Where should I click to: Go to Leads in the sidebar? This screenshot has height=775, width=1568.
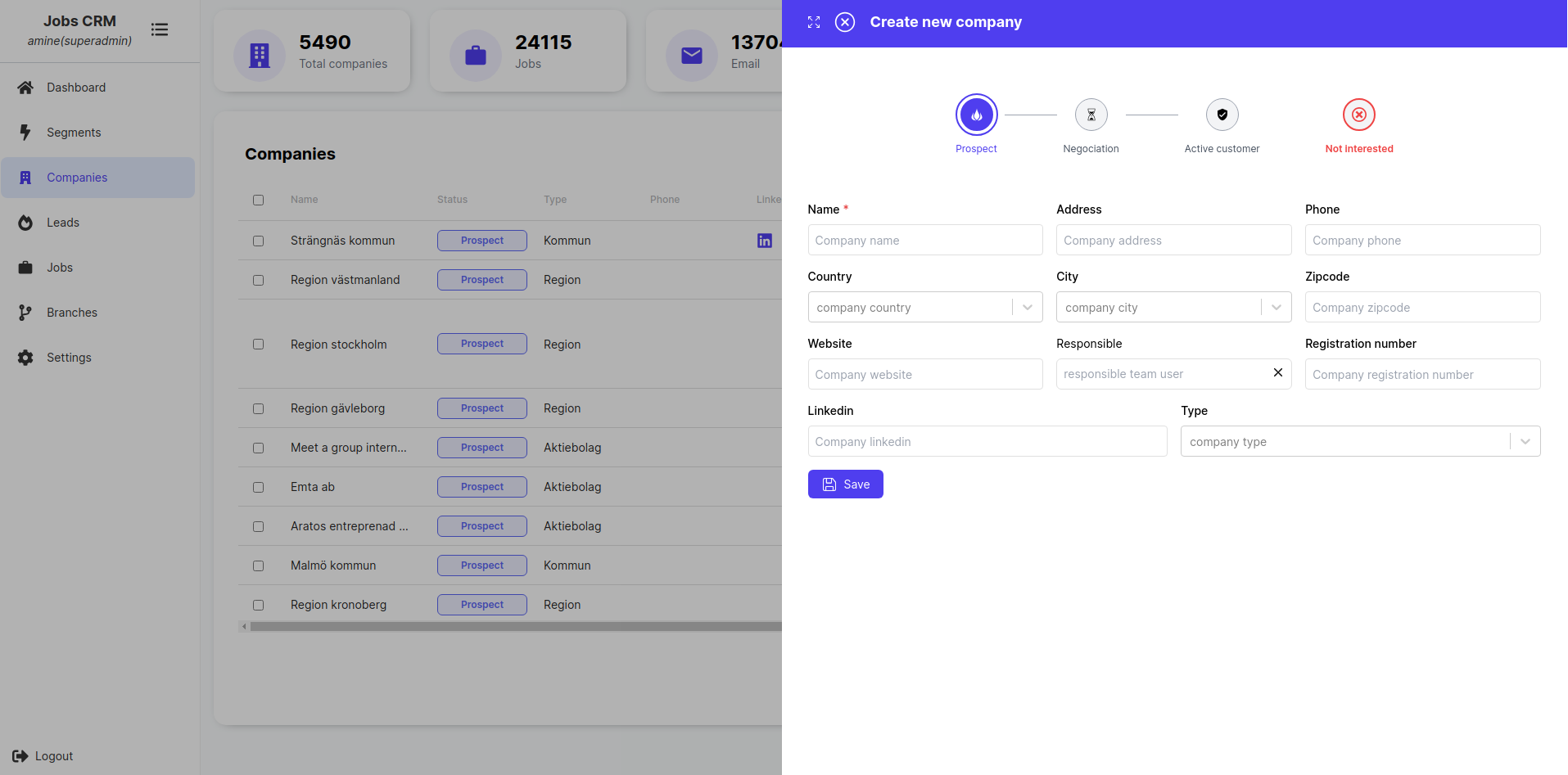[x=63, y=223]
